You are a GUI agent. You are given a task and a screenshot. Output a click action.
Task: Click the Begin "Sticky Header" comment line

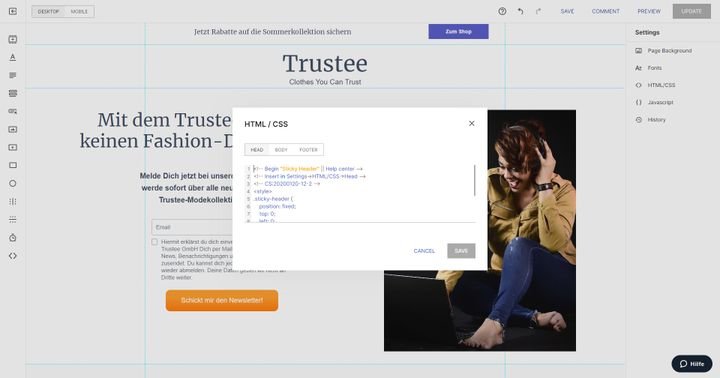[308, 169]
